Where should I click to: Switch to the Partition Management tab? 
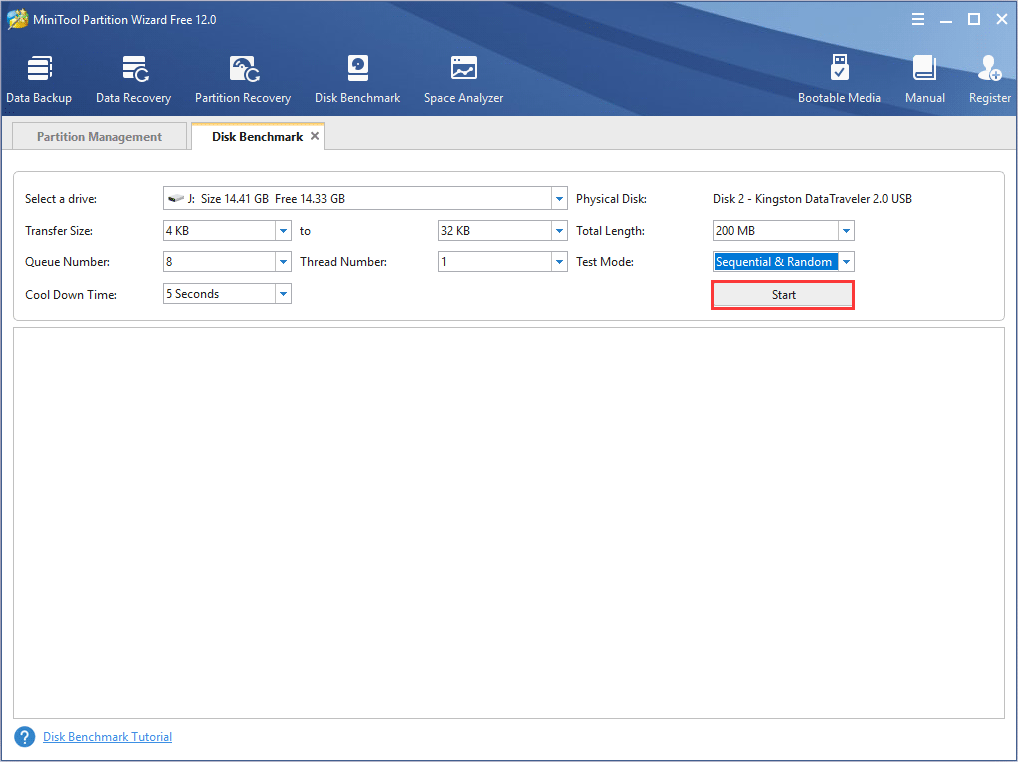tap(99, 136)
